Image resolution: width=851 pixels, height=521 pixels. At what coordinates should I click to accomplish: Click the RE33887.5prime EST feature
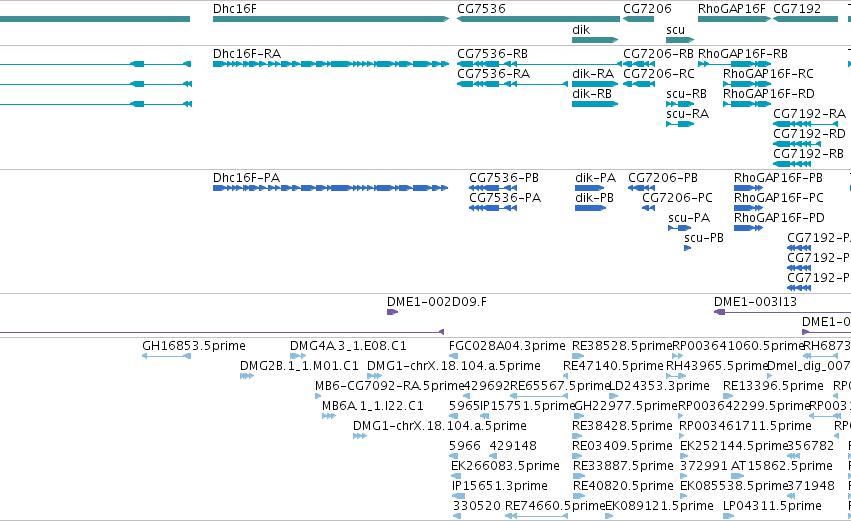click(579, 476)
